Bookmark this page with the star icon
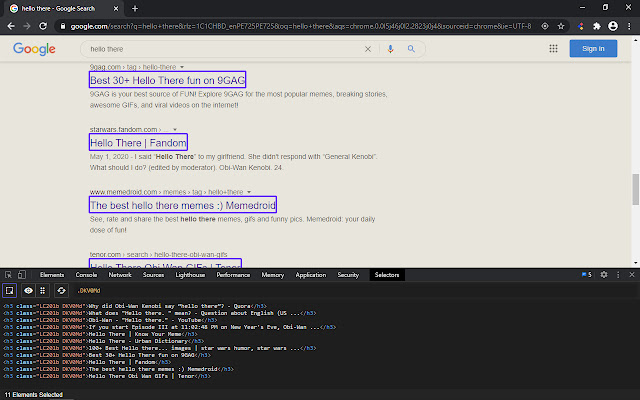Viewport: 640px width, 400px height. coord(561,26)
